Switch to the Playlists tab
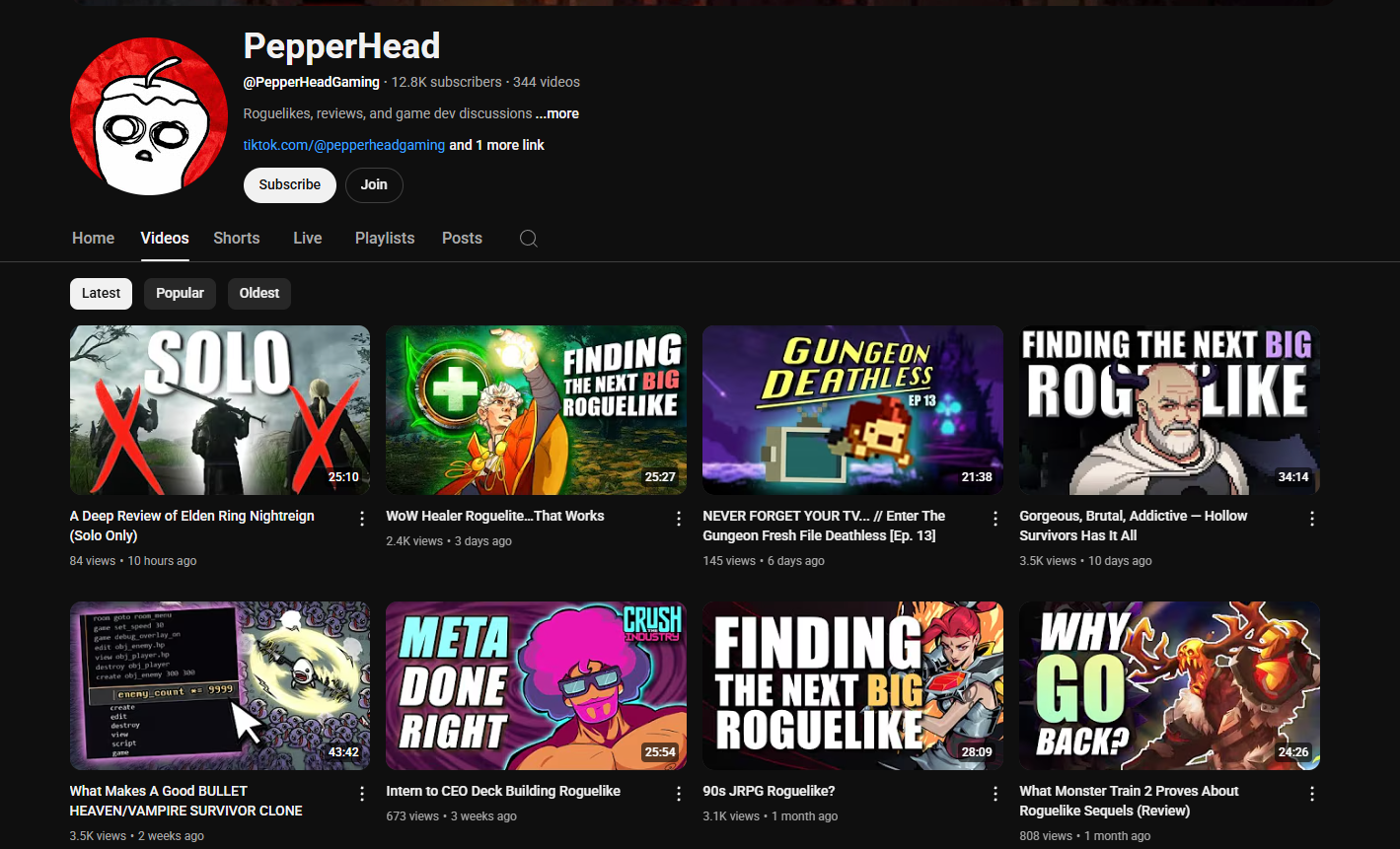The image size is (1400, 849). 385,239
